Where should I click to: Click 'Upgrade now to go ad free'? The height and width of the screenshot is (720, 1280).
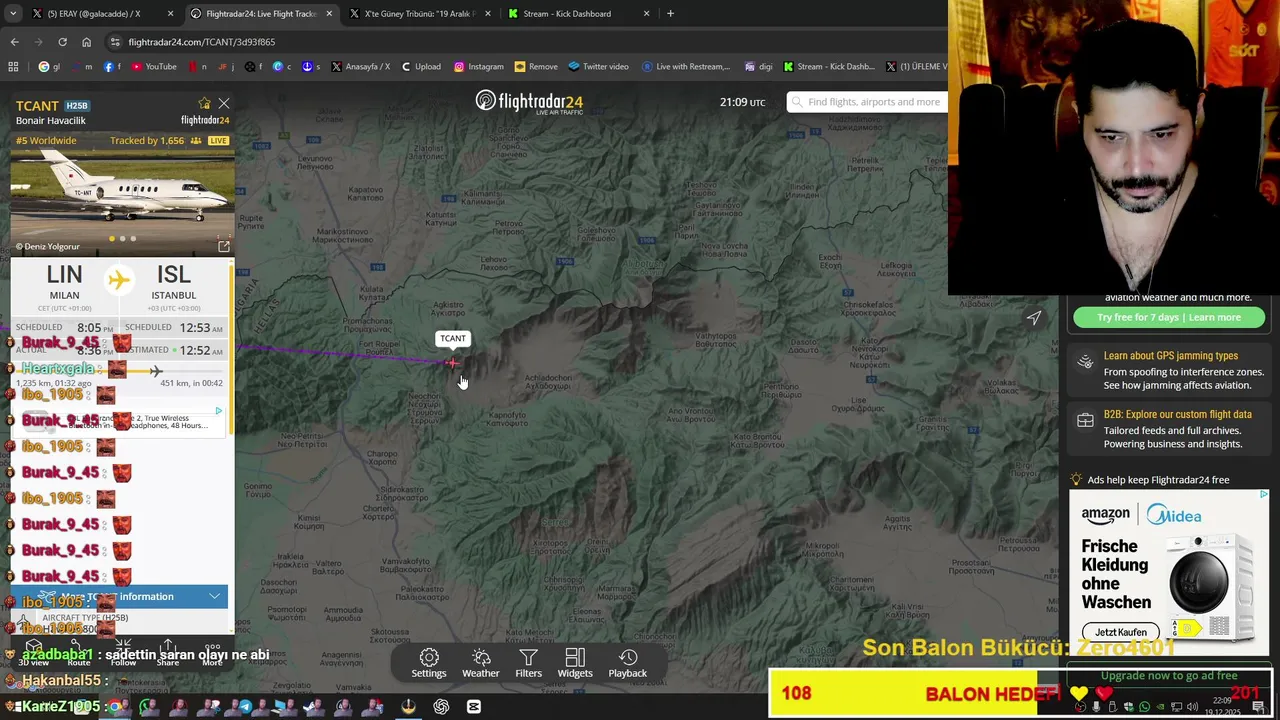click(1169, 676)
